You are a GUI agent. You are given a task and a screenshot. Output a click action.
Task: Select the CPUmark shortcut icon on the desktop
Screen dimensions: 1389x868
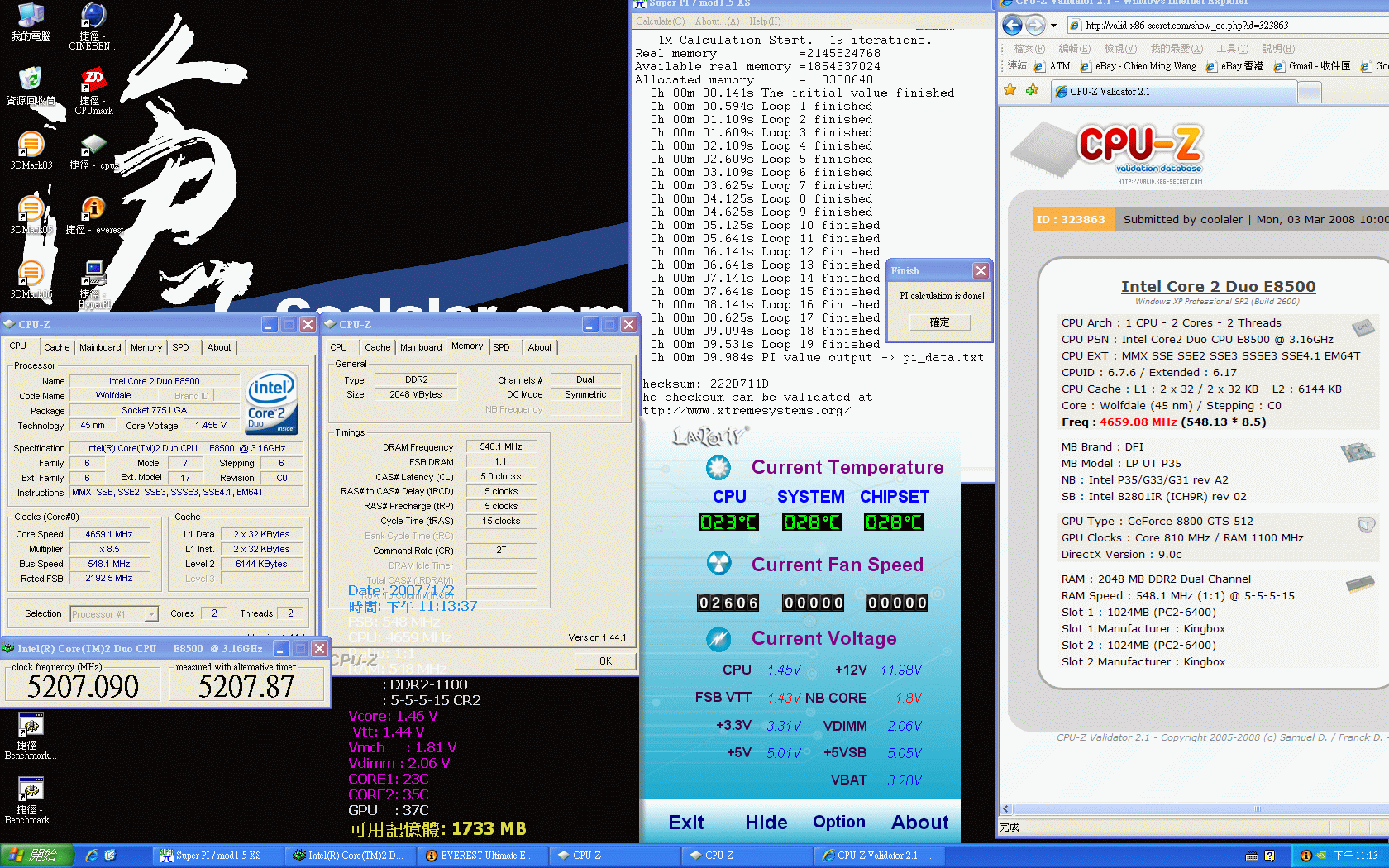click(93, 91)
